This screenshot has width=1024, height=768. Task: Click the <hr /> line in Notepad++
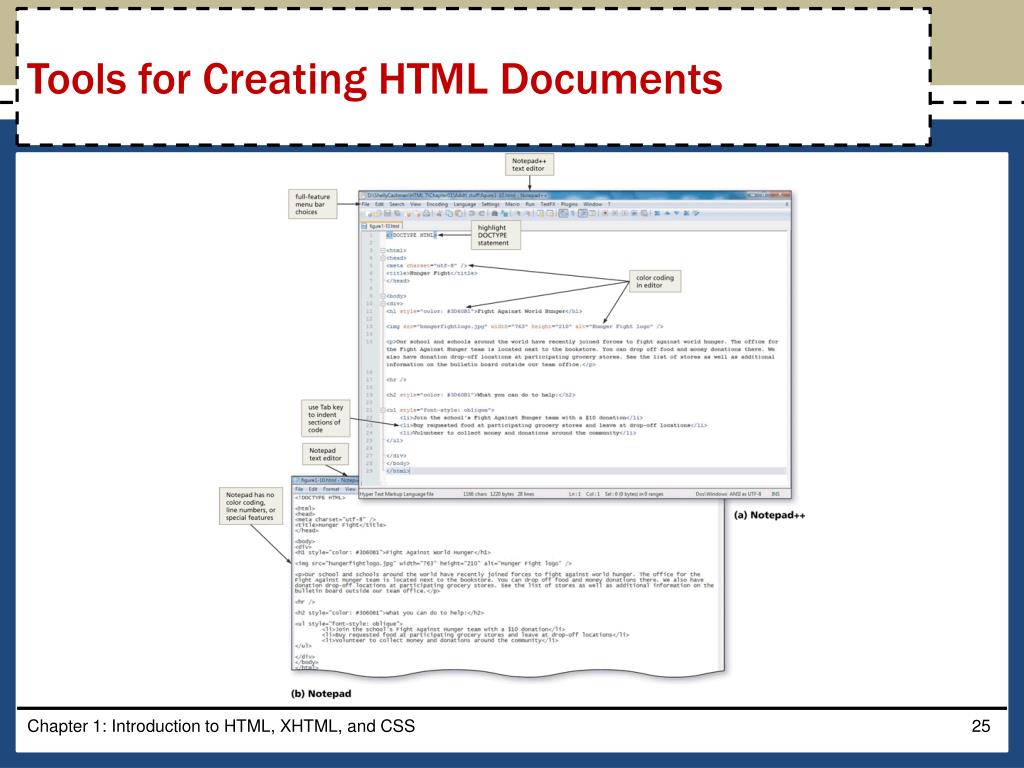[396, 379]
